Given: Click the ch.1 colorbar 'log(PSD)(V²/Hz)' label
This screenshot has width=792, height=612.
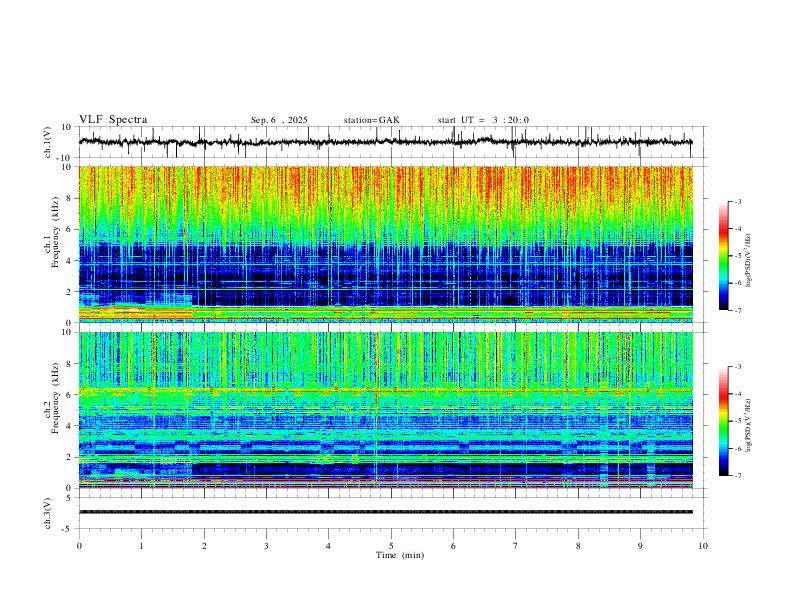Looking at the screenshot, I should 748,261.
